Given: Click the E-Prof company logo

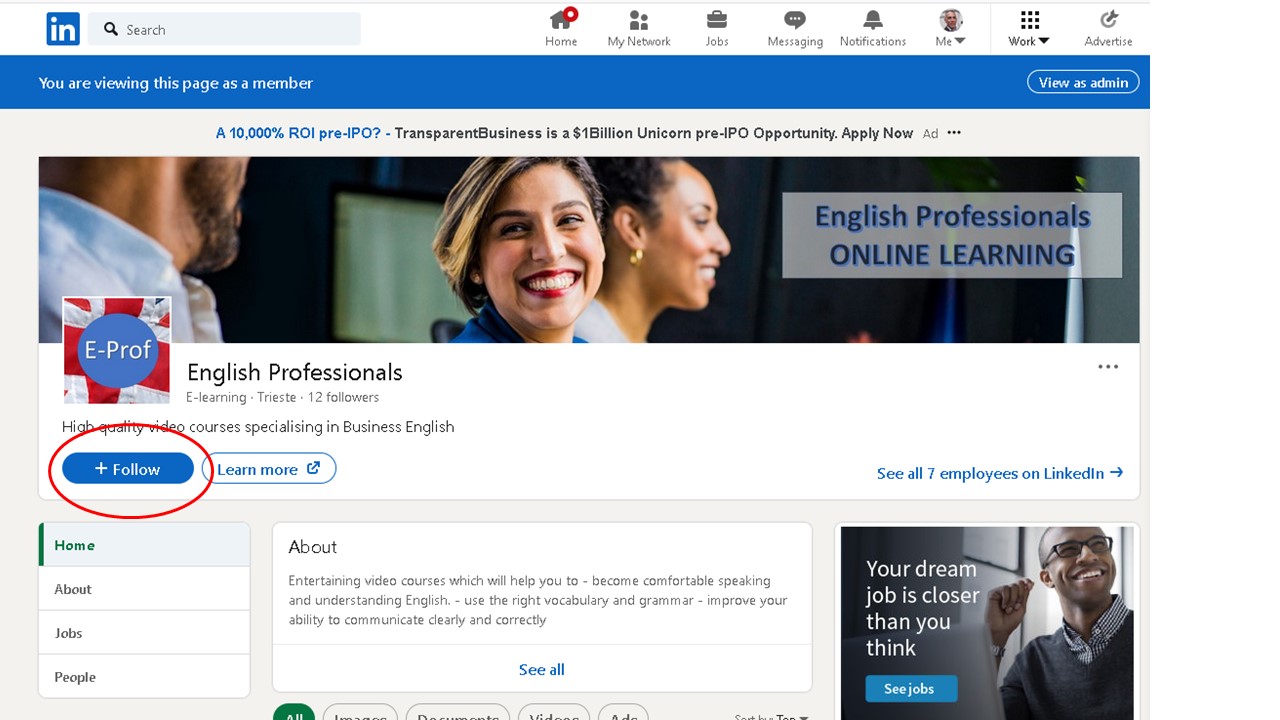Looking at the screenshot, I should [x=117, y=350].
